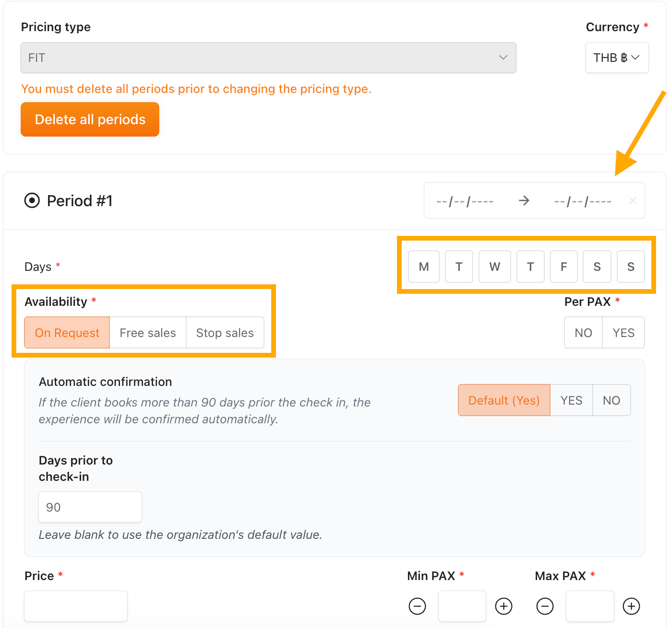Set Per PAX to YES

[623, 332]
